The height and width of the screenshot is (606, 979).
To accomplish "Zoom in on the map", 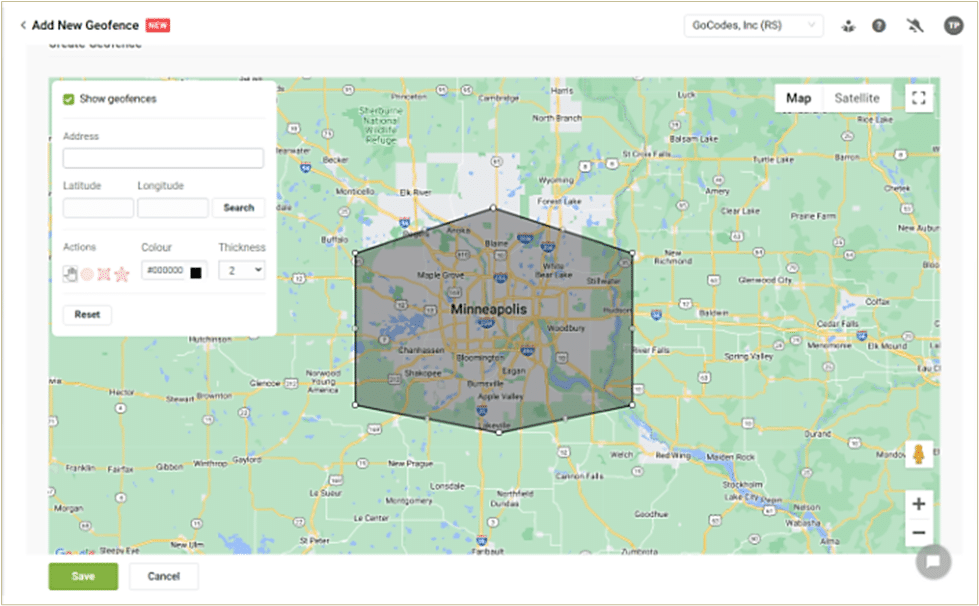I will click(x=919, y=503).
